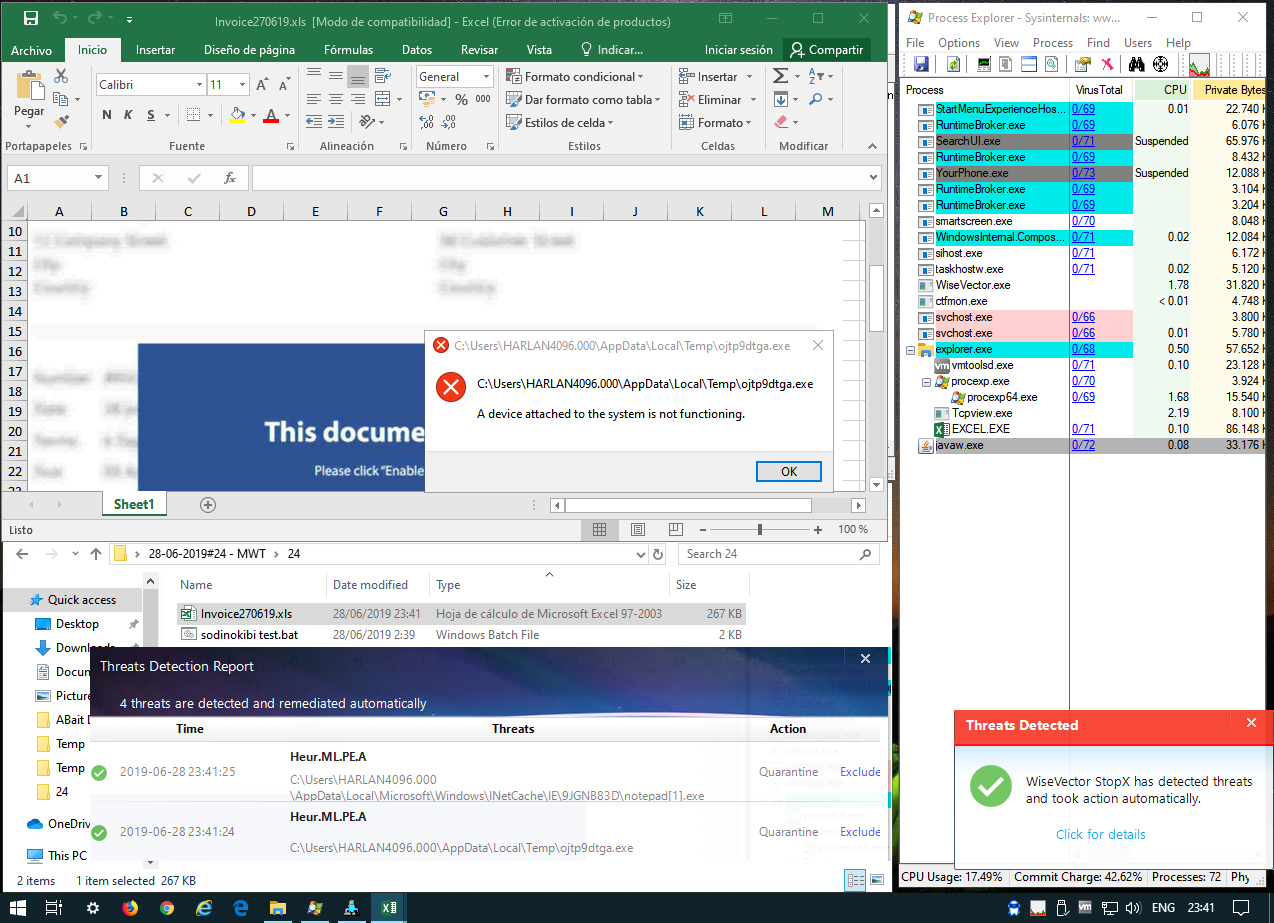
Task: Click the new sheet plus icon
Action: pyautogui.click(x=208, y=505)
